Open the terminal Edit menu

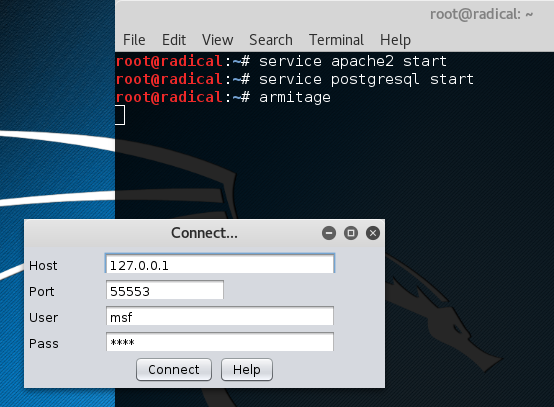174,40
